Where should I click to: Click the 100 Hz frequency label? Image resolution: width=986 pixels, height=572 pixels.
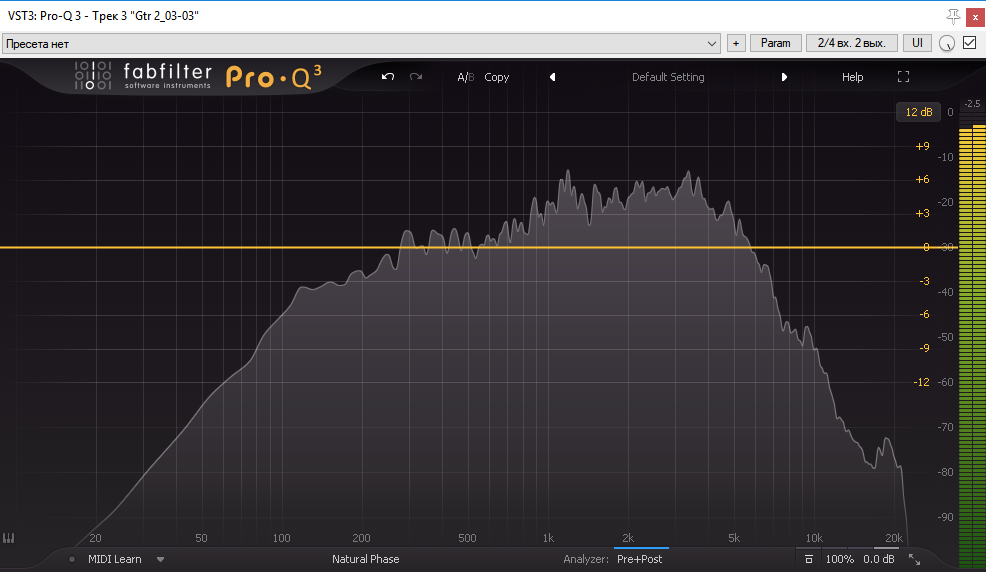coord(281,538)
